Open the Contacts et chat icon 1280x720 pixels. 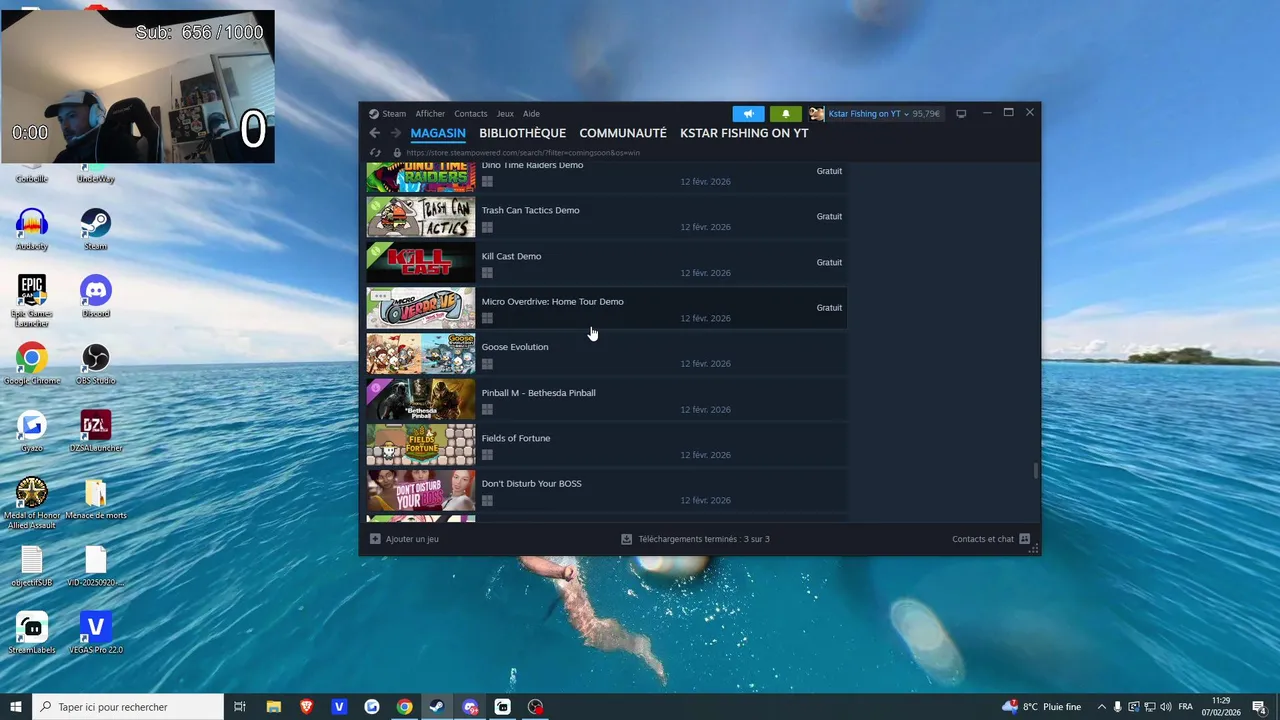click(x=1024, y=539)
